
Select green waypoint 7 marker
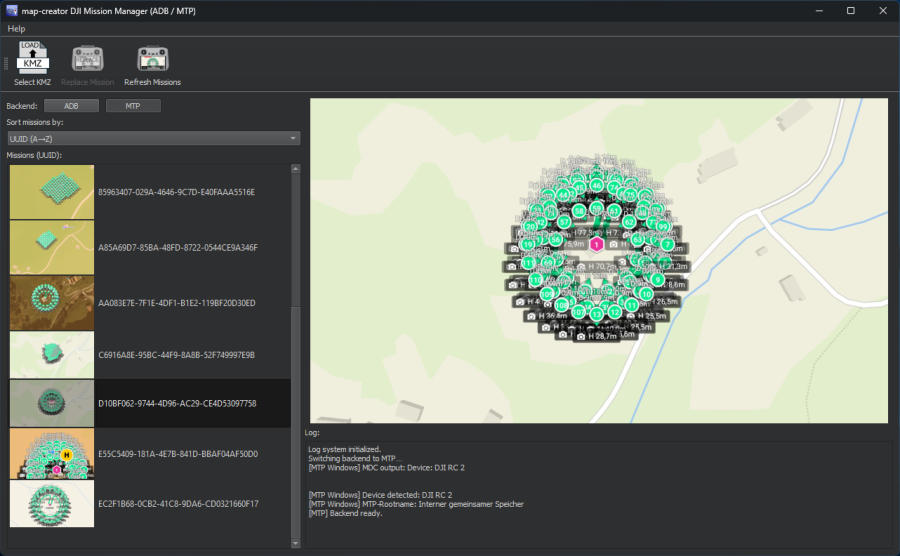667,244
